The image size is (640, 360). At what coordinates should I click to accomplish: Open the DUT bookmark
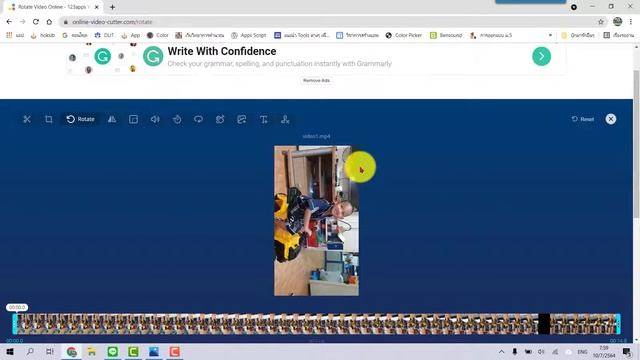104,36
